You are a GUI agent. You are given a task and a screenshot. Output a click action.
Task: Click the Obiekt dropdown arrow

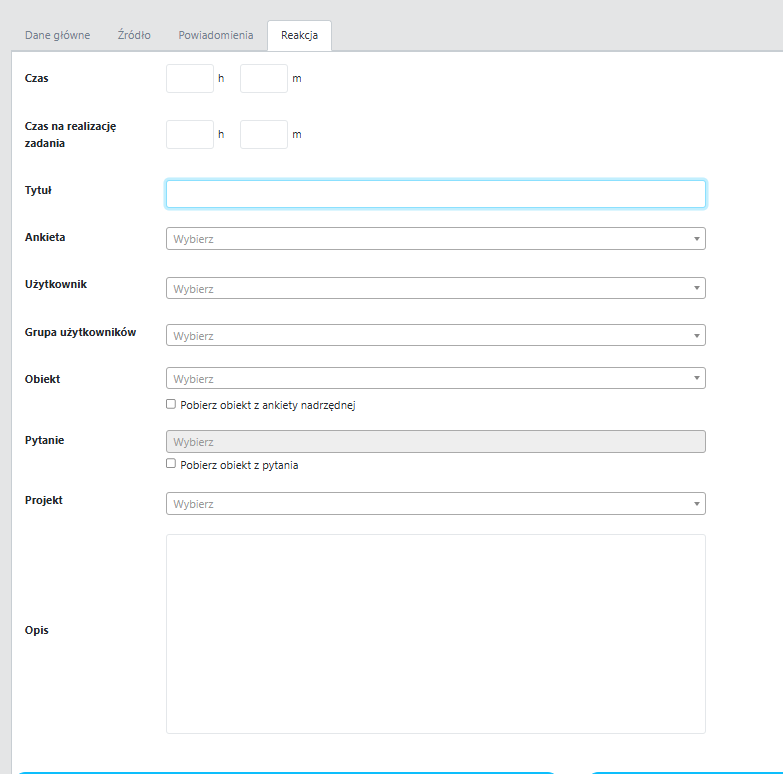click(x=697, y=378)
